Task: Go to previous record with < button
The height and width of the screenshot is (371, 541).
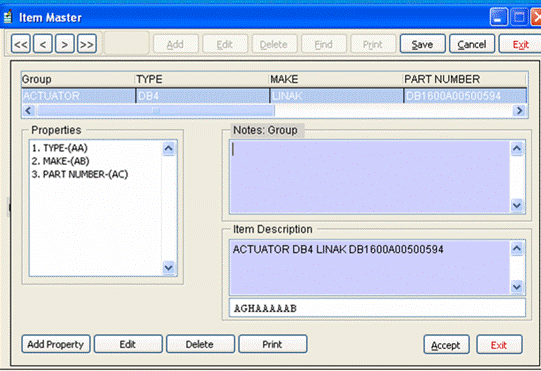Action: pyautogui.click(x=43, y=44)
